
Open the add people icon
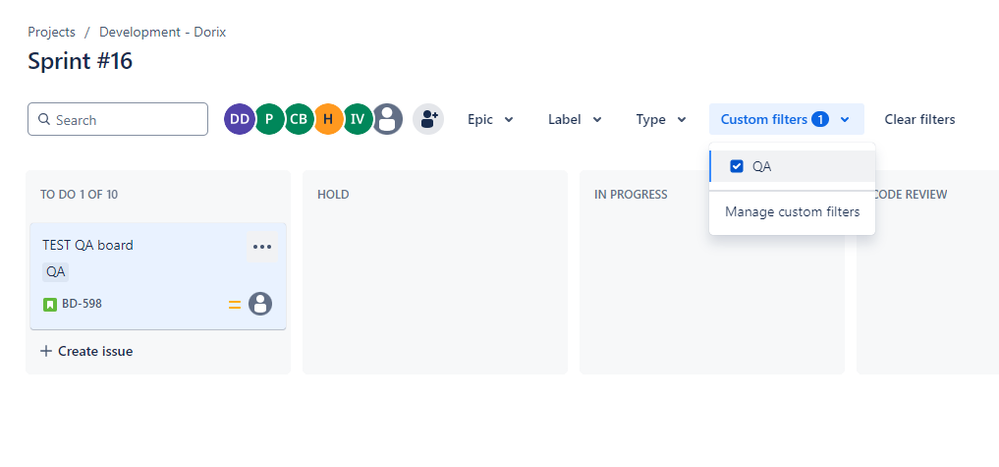coord(428,119)
